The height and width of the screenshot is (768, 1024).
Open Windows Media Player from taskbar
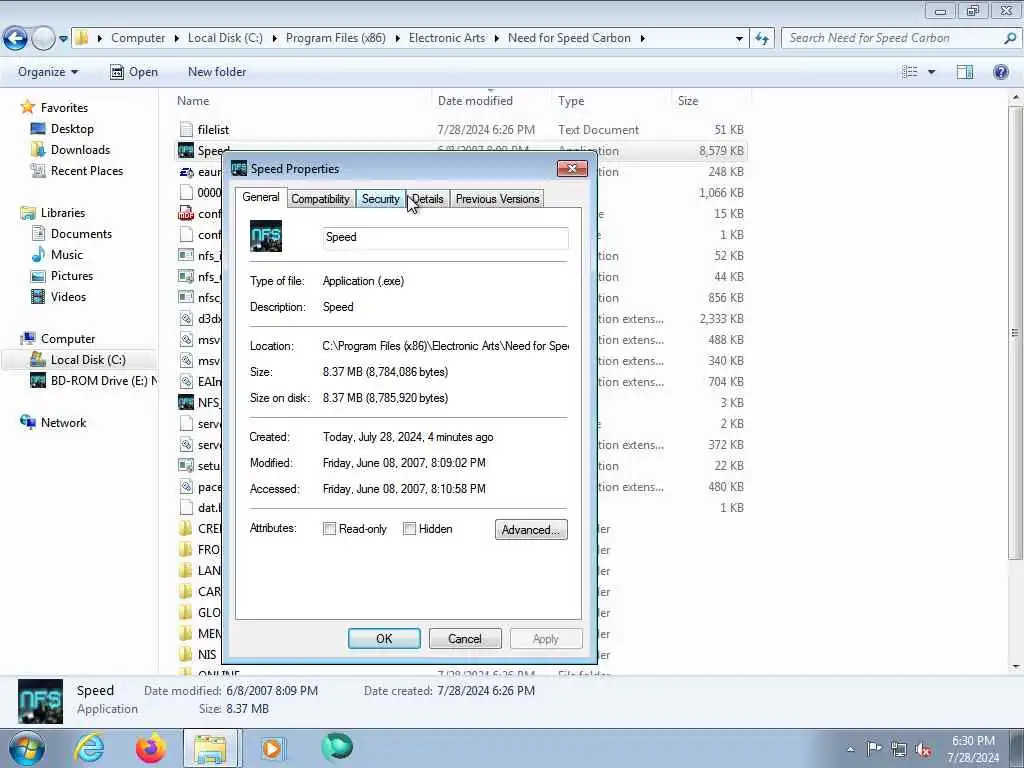tap(272, 748)
